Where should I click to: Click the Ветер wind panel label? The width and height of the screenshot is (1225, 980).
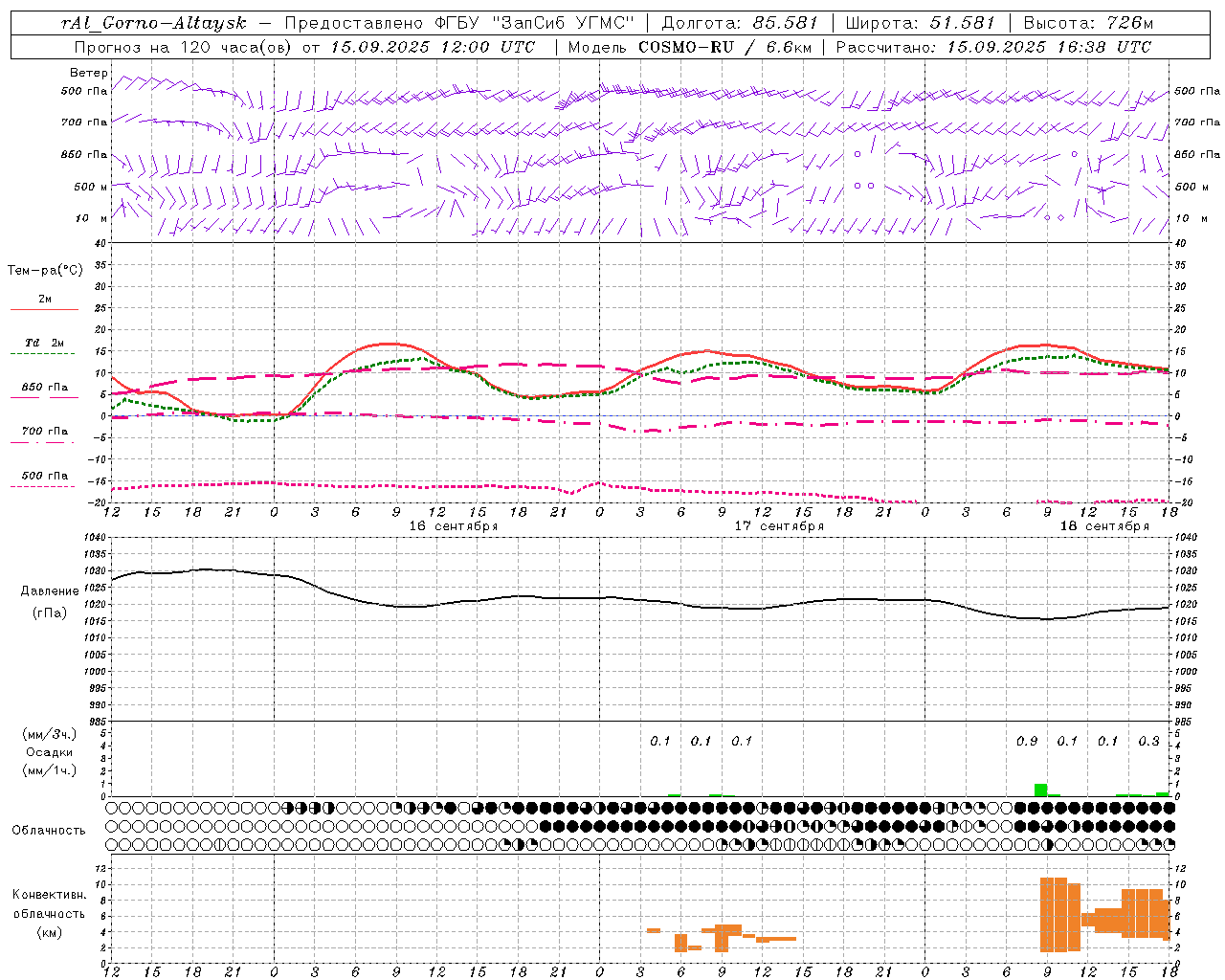pyautogui.click(x=88, y=73)
